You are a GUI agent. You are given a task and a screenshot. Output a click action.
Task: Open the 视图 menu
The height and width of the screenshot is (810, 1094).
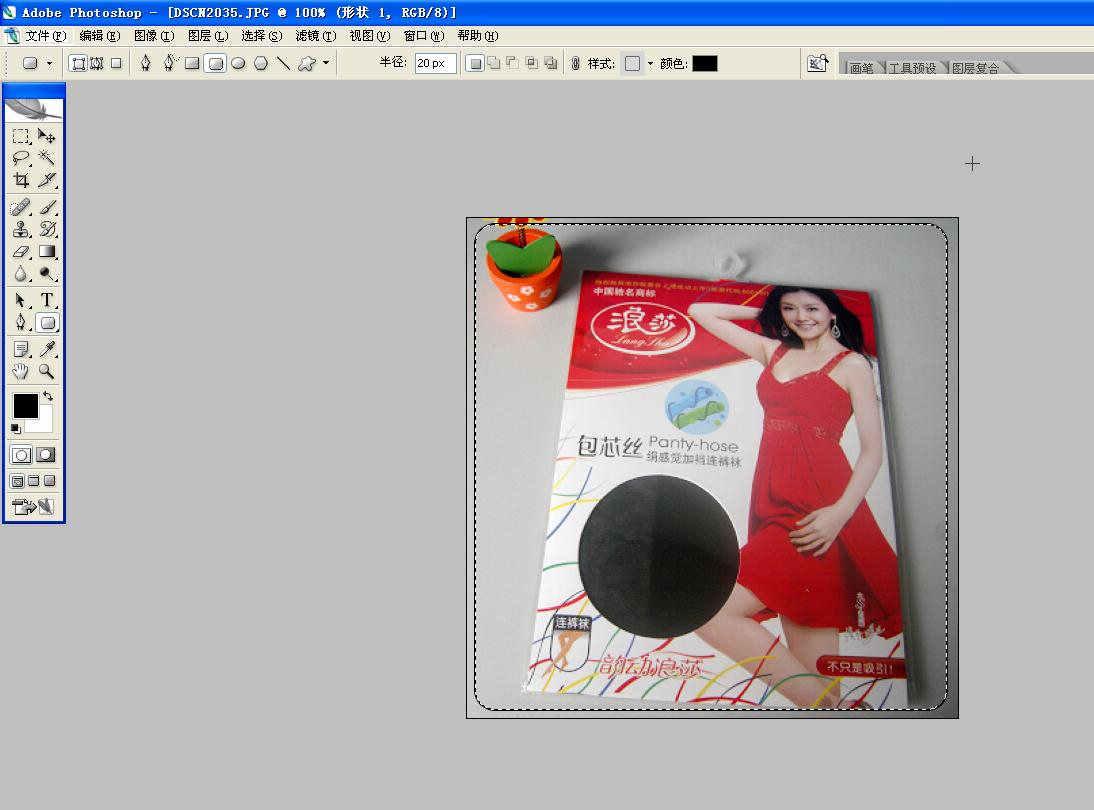coord(370,36)
